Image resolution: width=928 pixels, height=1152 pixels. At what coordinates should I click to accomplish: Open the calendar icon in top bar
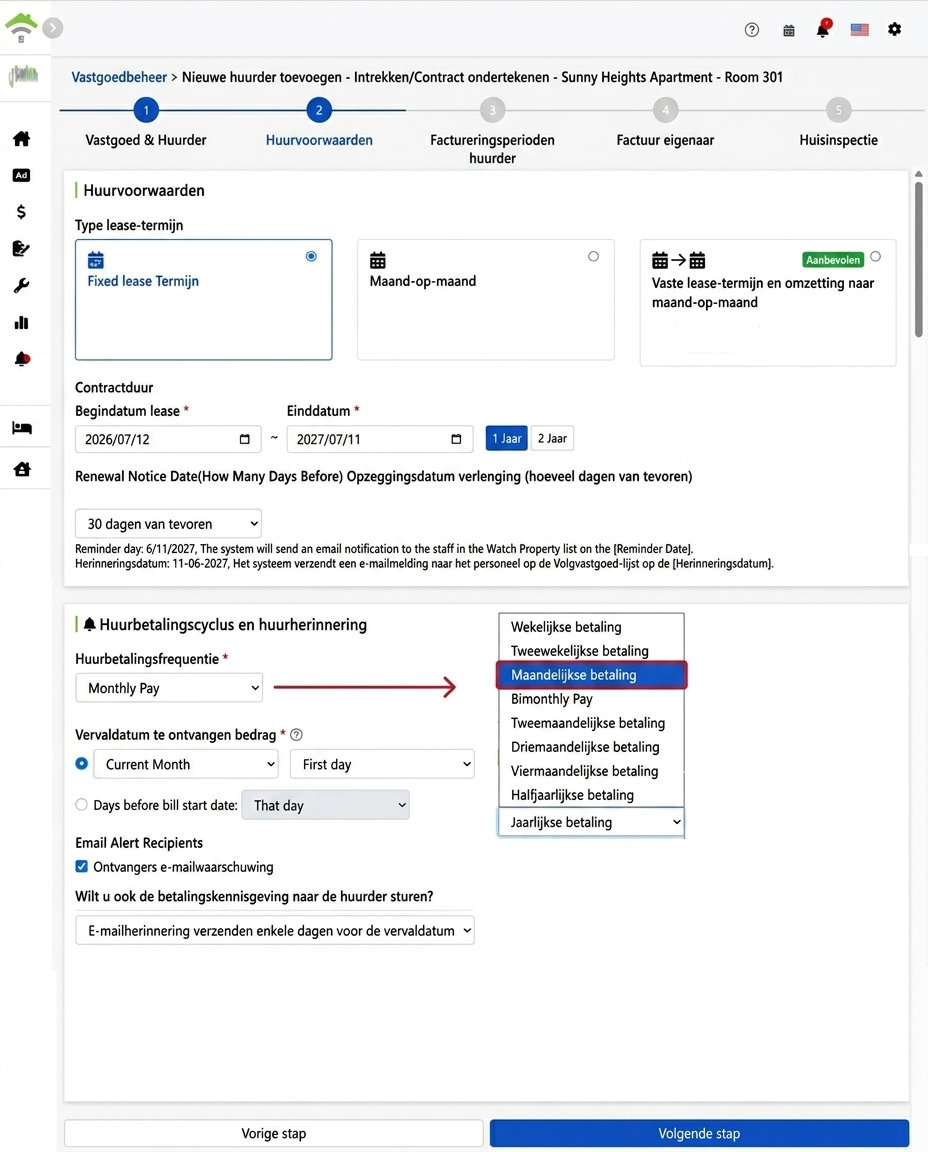point(788,30)
